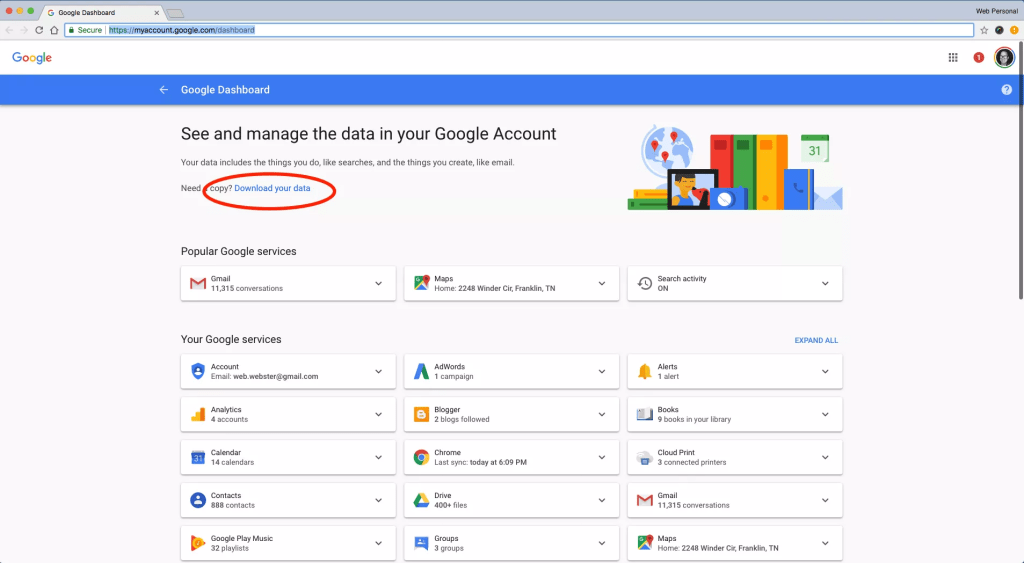Open the Google apps grid icon
This screenshot has width=1024, height=563.
pyautogui.click(x=953, y=58)
